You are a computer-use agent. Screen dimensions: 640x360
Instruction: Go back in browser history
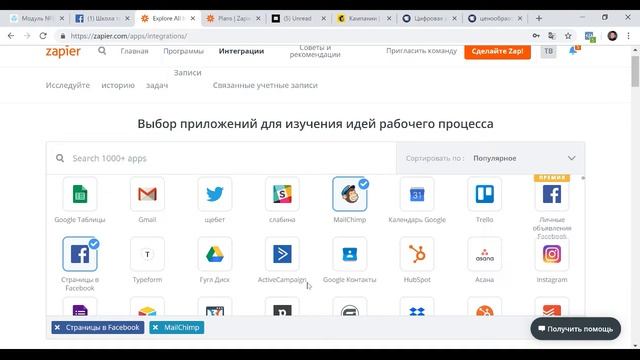(x=11, y=36)
